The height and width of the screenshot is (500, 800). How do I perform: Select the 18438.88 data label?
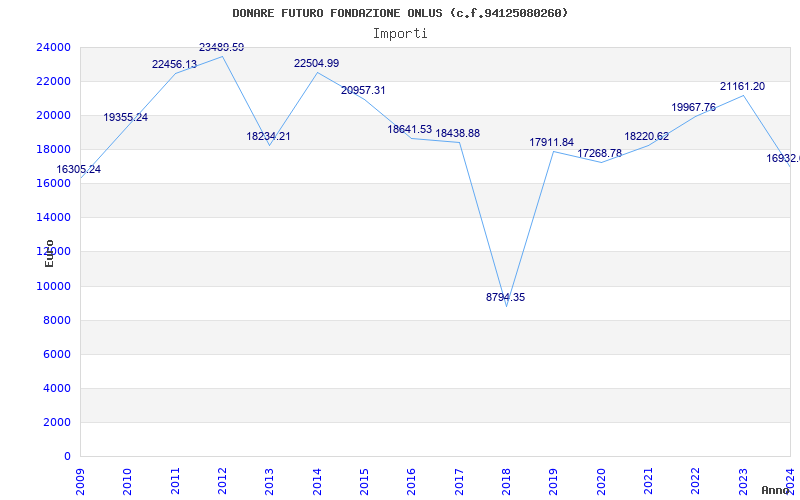point(458,133)
